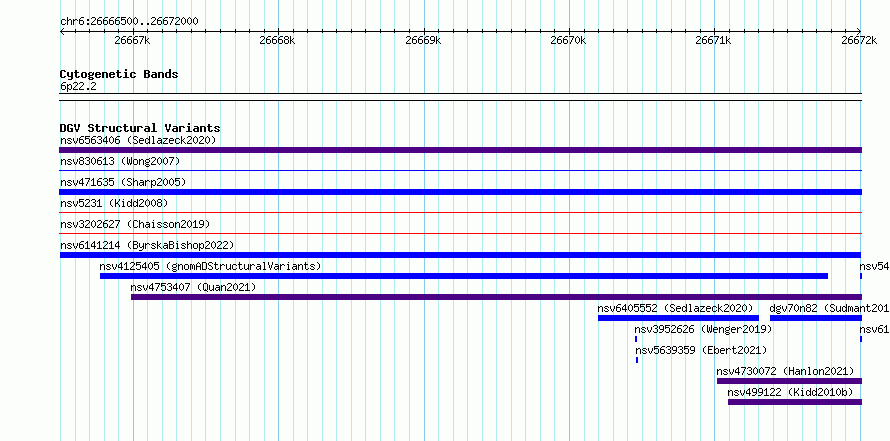Click the Cytogenetic Bands track title
Viewport: 890px width, 441px height.
119,74
